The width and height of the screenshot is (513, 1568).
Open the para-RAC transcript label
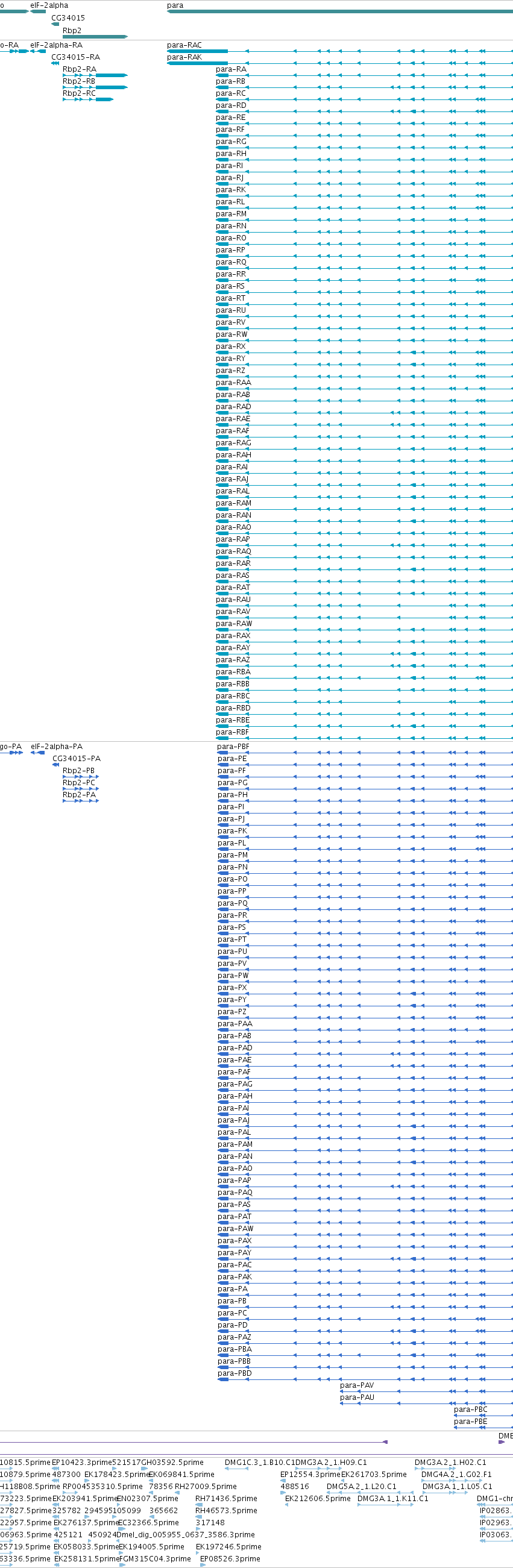pyautogui.click(x=184, y=45)
